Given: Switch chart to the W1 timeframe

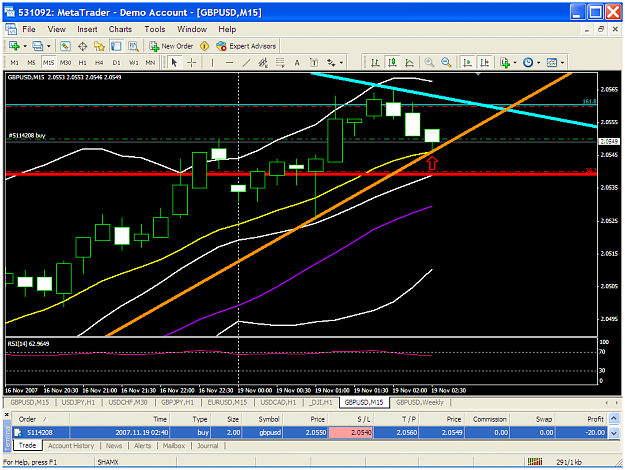Looking at the screenshot, I should point(134,63).
